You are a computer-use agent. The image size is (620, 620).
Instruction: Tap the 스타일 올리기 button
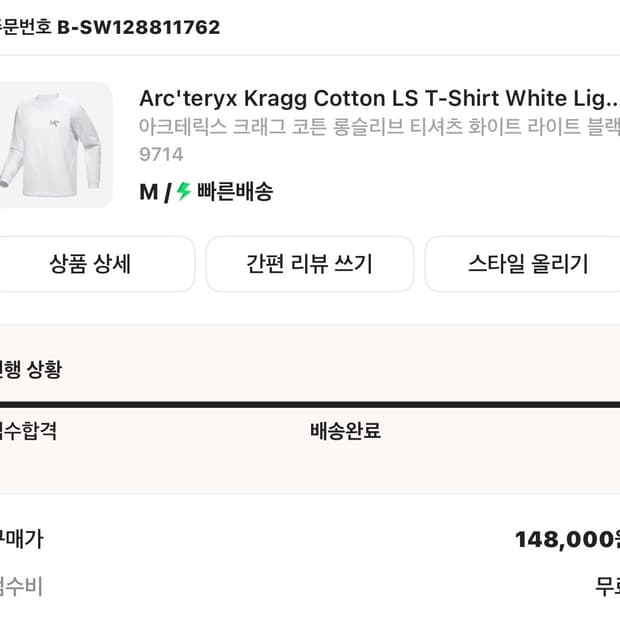527,264
